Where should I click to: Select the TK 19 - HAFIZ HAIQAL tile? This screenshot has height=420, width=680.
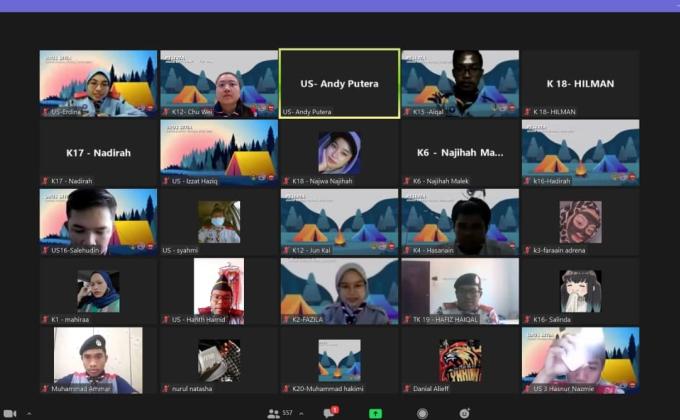460,291
